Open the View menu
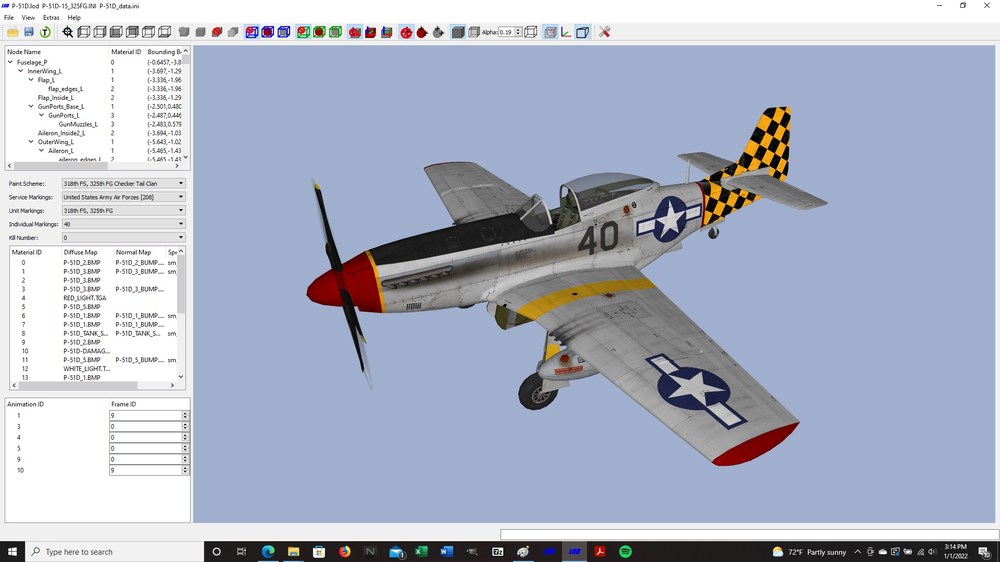Screen dimensions: 1000x562 click(28, 18)
